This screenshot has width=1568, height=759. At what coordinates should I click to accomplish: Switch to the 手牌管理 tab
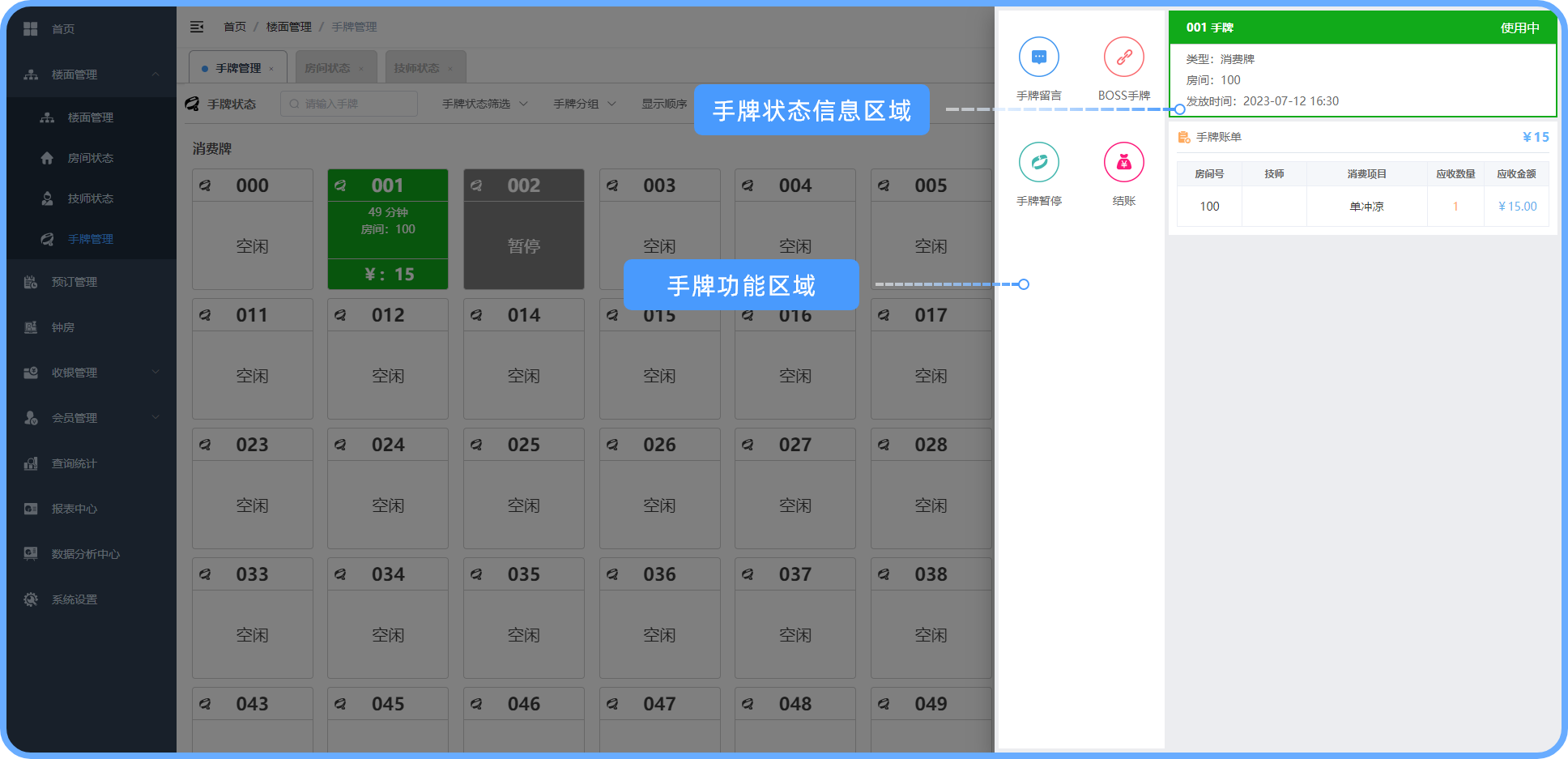click(x=238, y=68)
